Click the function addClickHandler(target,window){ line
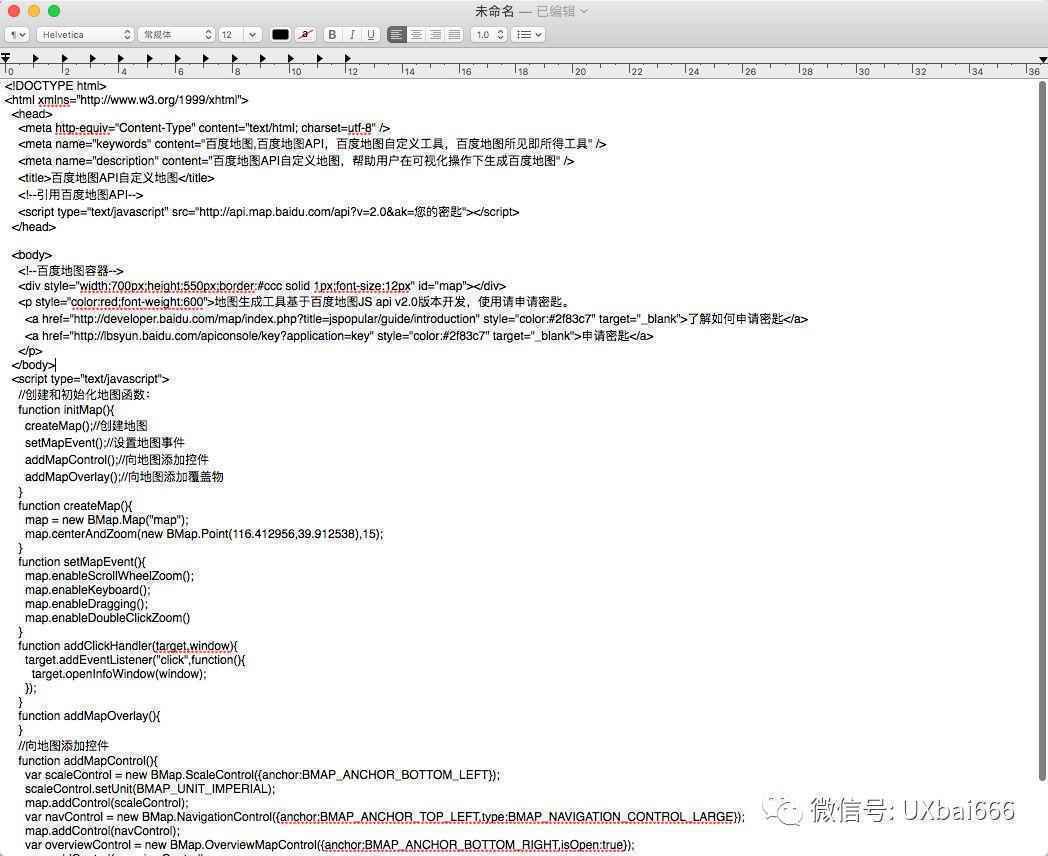The height and width of the screenshot is (856, 1048). (x=128, y=646)
